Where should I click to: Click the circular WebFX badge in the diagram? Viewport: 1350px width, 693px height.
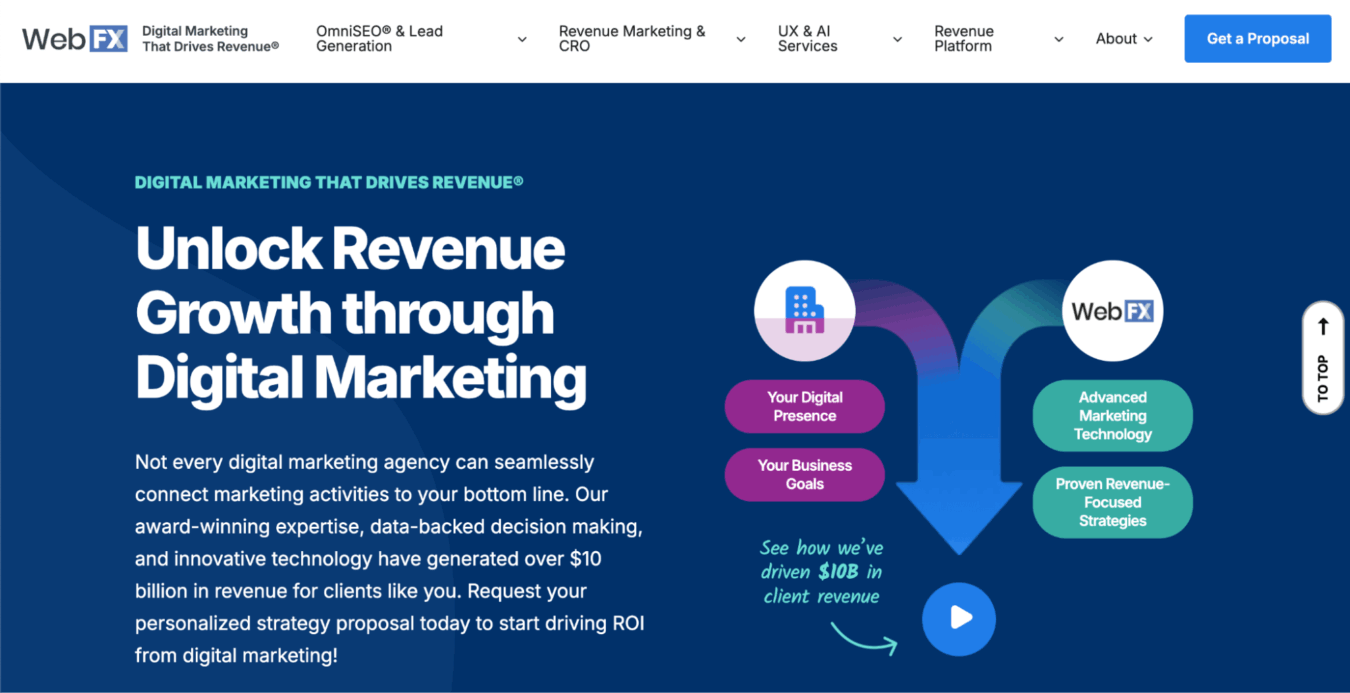[1112, 310]
